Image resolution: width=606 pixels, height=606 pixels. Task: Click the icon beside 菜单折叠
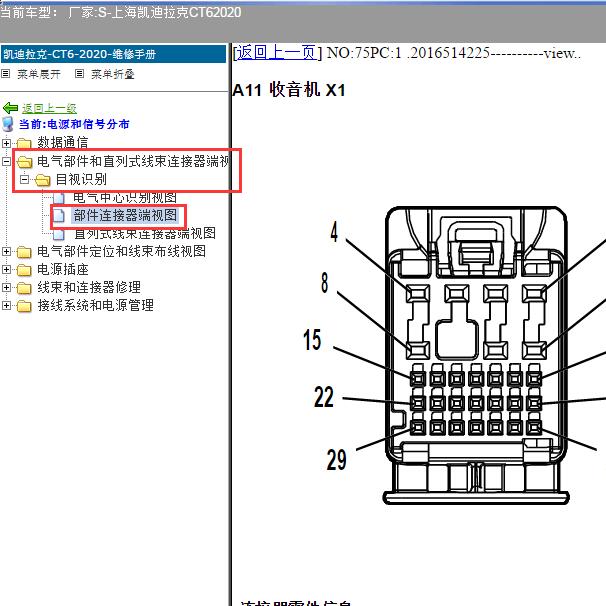point(79,73)
